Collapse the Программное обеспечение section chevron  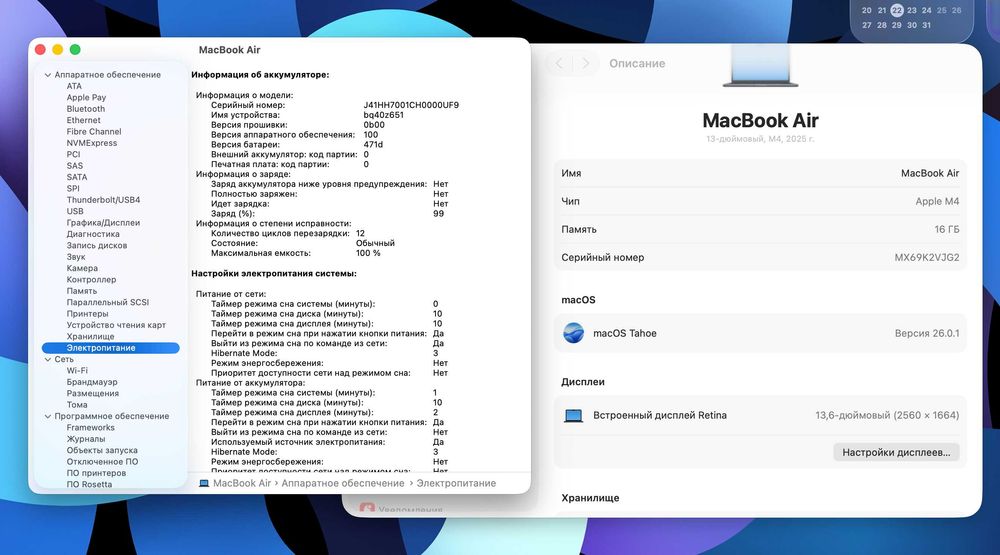(x=48, y=416)
